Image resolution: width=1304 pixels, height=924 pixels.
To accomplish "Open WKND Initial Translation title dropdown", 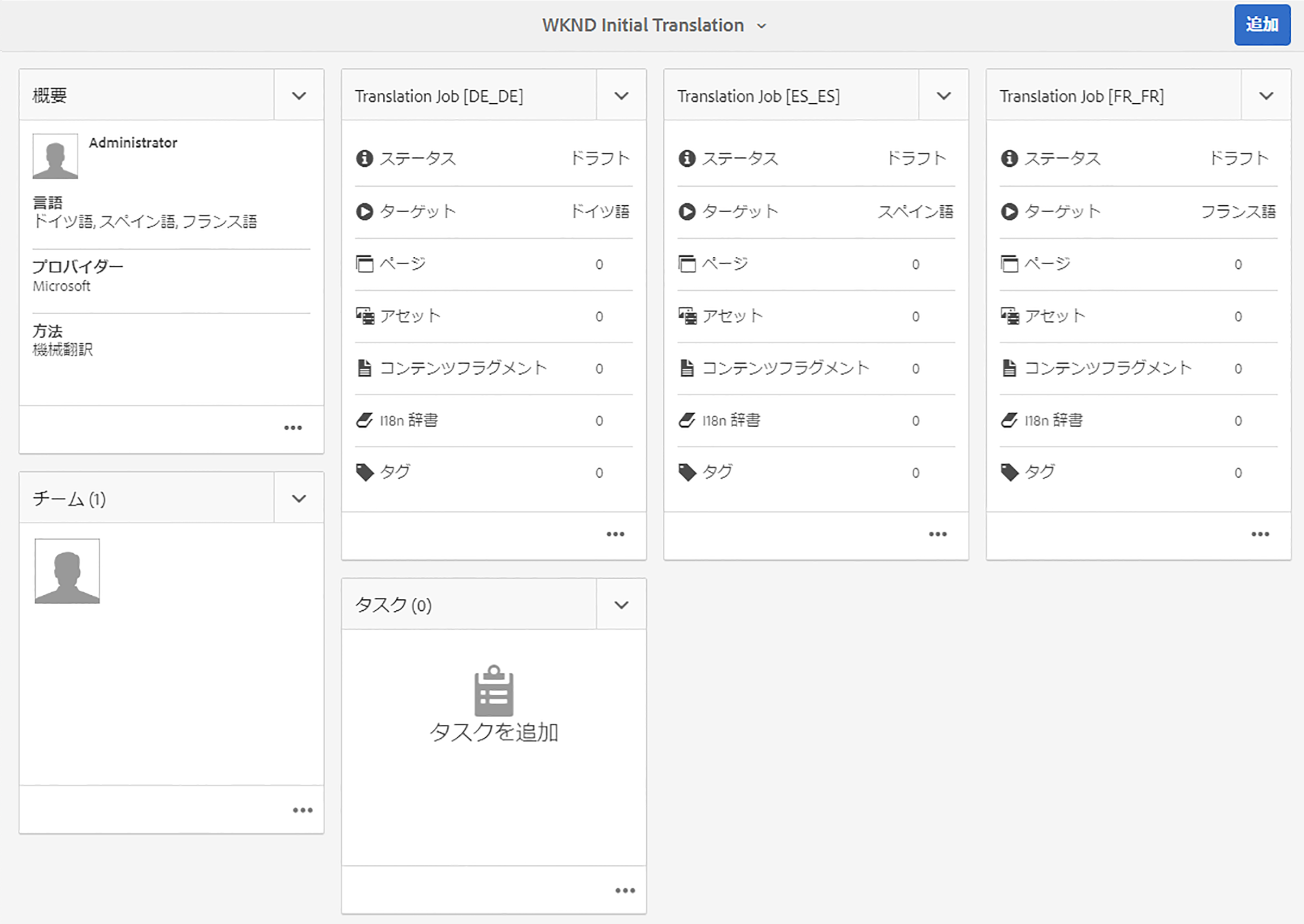I will click(x=761, y=26).
